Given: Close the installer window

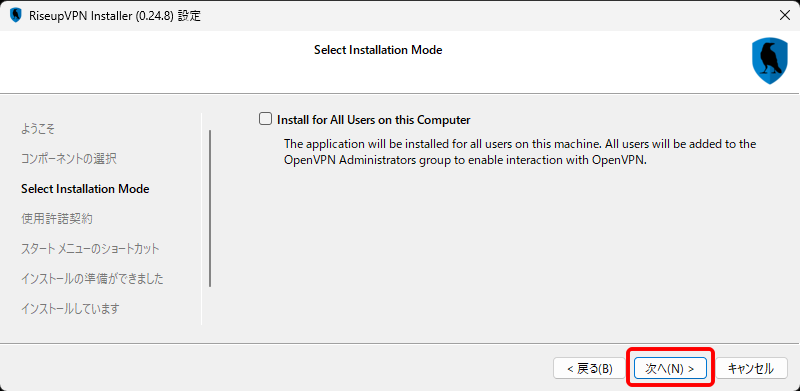Looking at the screenshot, I should click(785, 15).
